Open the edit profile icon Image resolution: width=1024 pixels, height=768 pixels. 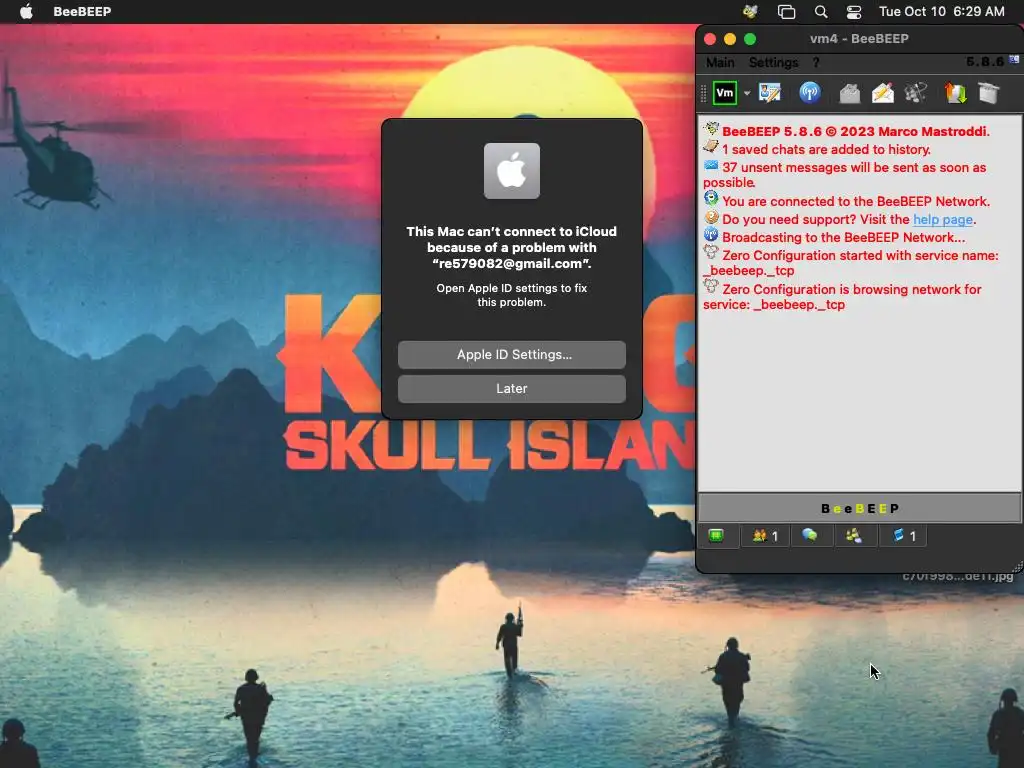(770, 93)
